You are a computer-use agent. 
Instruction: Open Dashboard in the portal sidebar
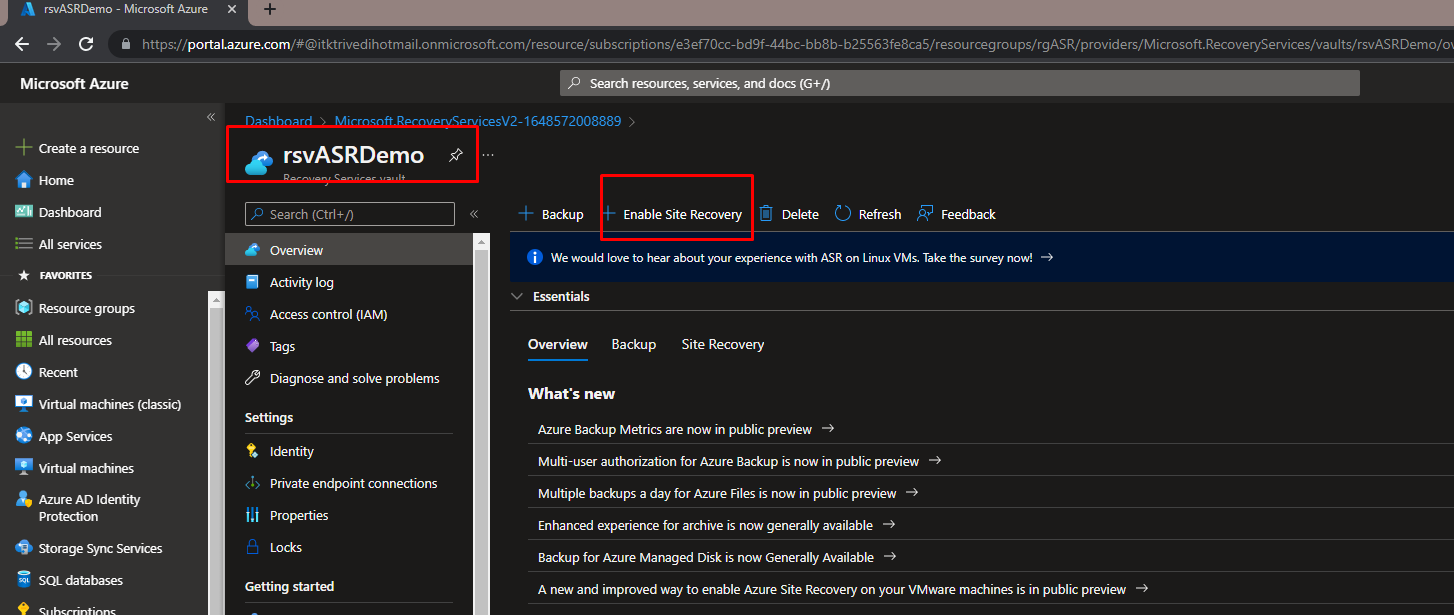(x=70, y=212)
